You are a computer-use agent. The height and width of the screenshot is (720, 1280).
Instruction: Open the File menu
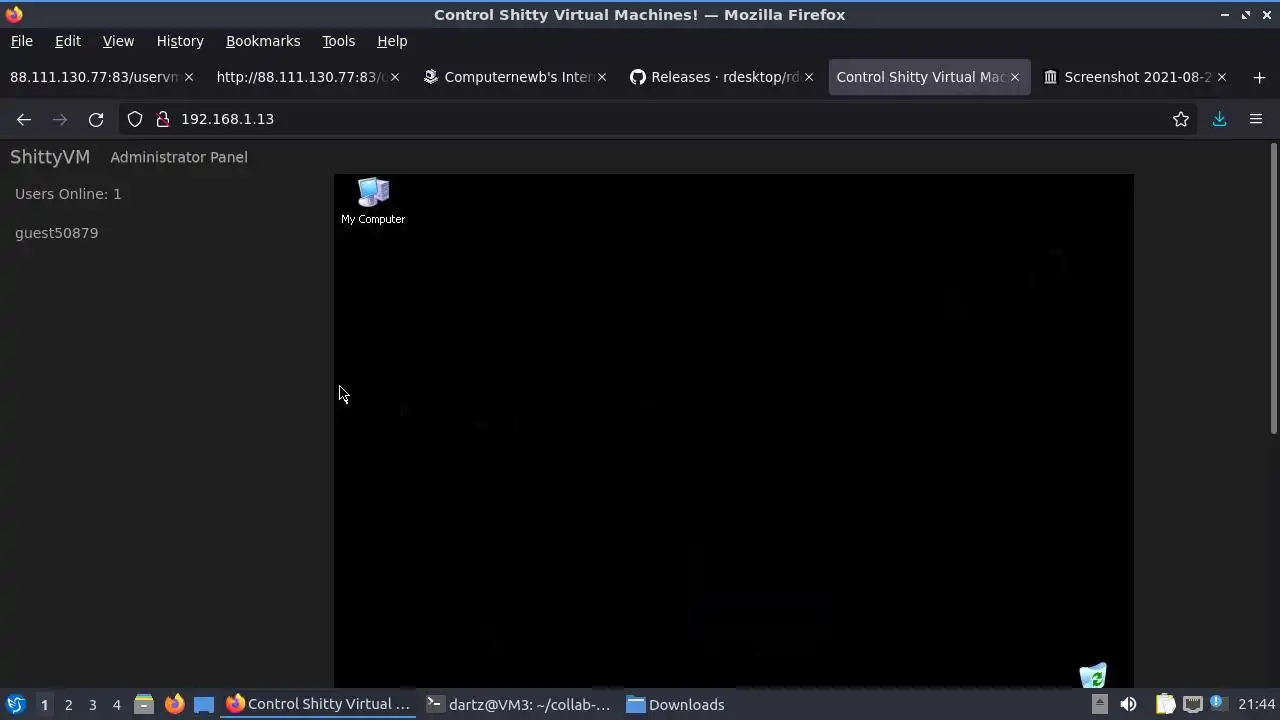[x=21, y=41]
